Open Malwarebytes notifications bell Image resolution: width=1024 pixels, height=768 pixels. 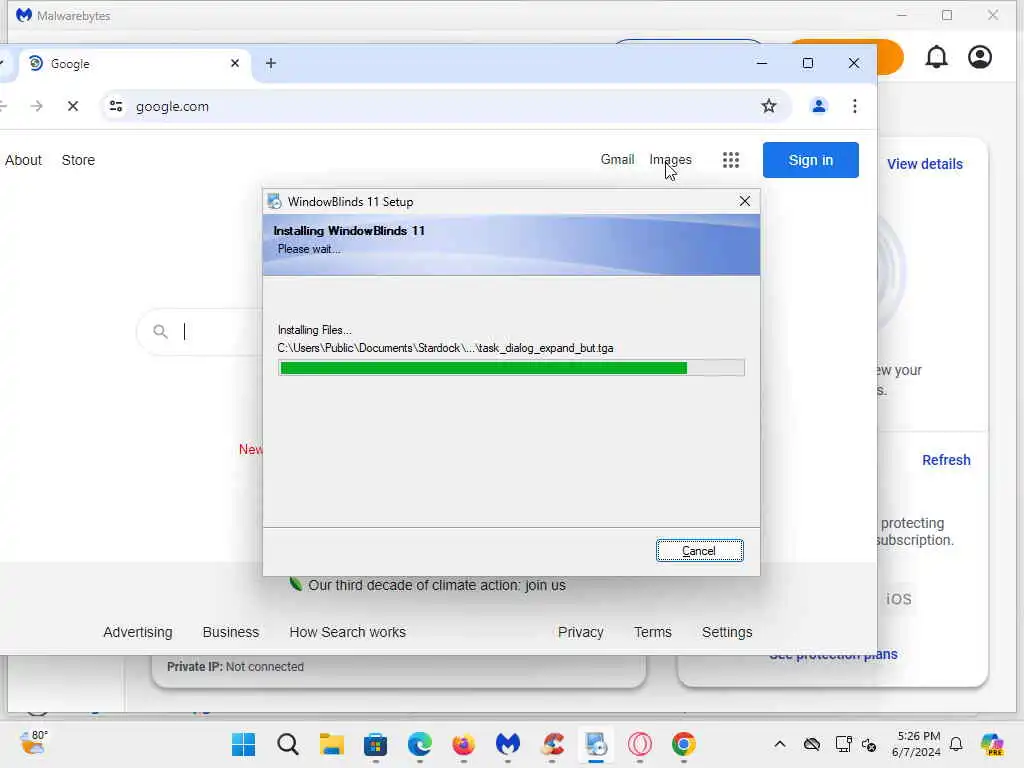click(936, 57)
